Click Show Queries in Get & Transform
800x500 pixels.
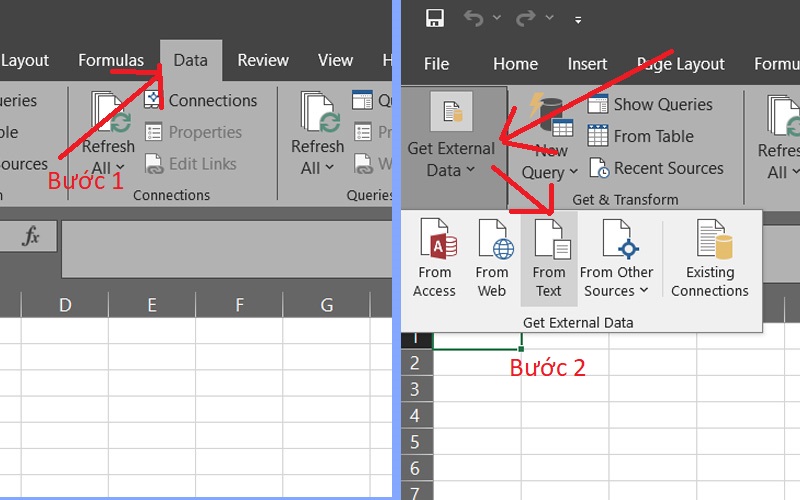point(650,105)
